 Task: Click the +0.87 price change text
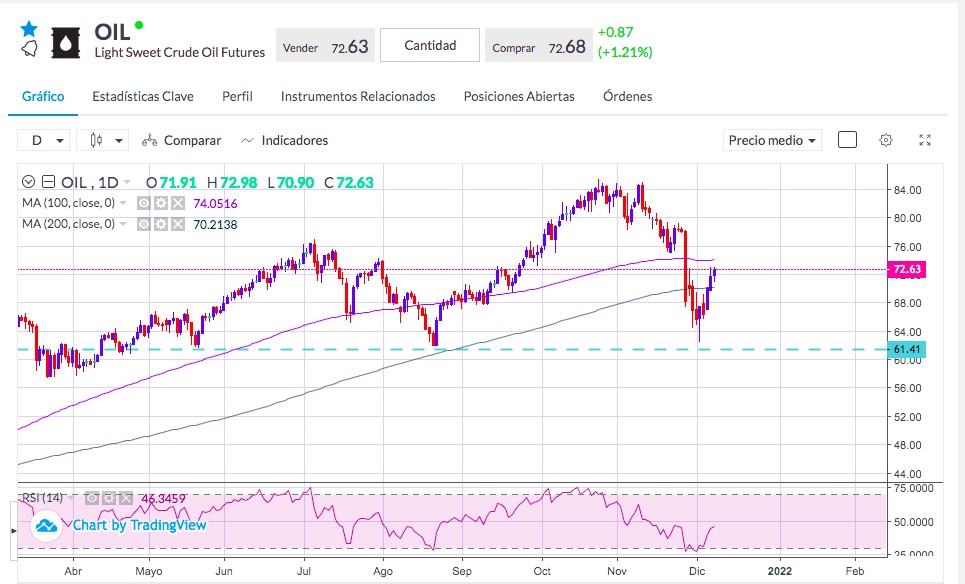[615, 32]
